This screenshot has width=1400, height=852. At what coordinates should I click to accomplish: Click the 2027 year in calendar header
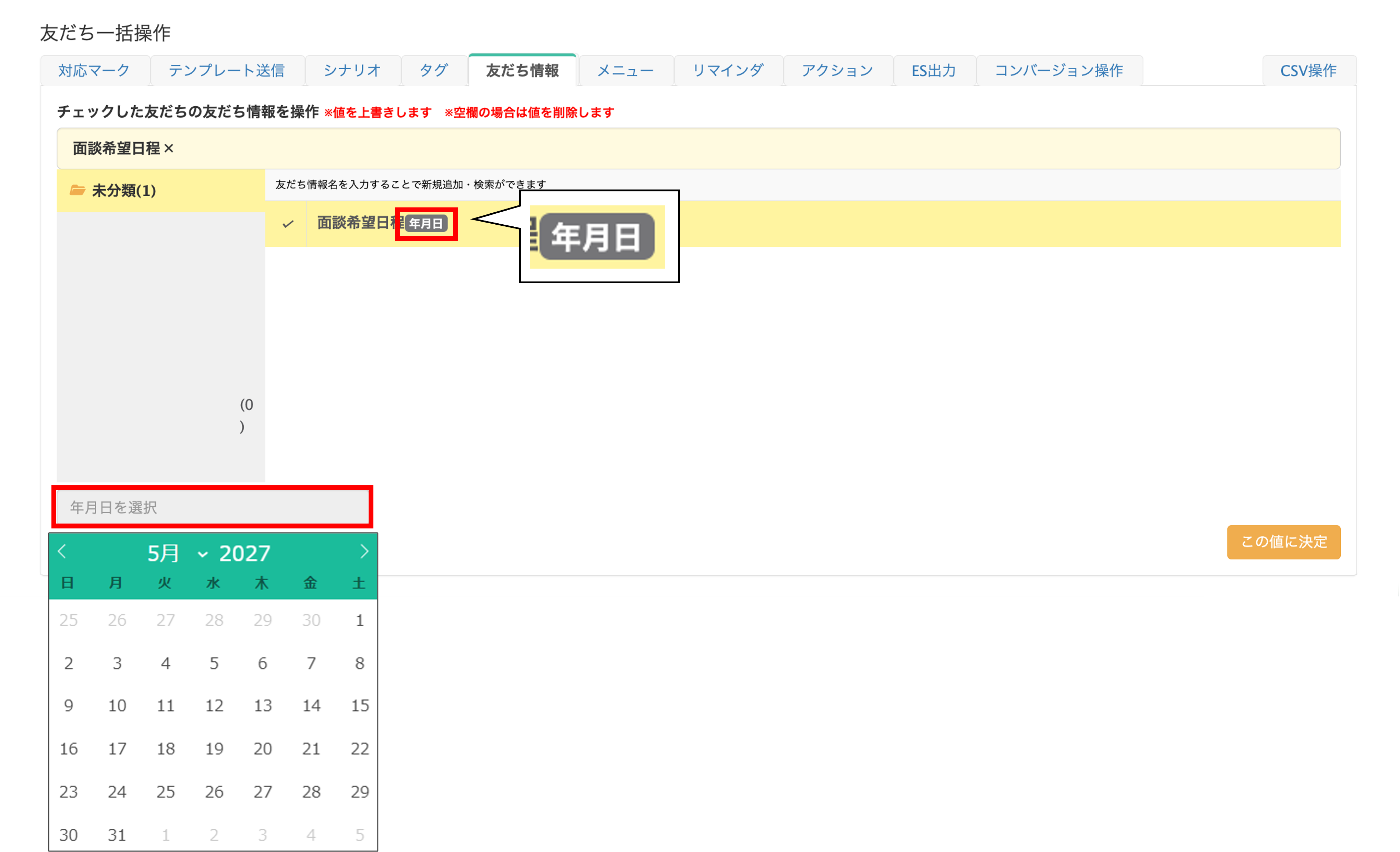click(x=245, y=553)
